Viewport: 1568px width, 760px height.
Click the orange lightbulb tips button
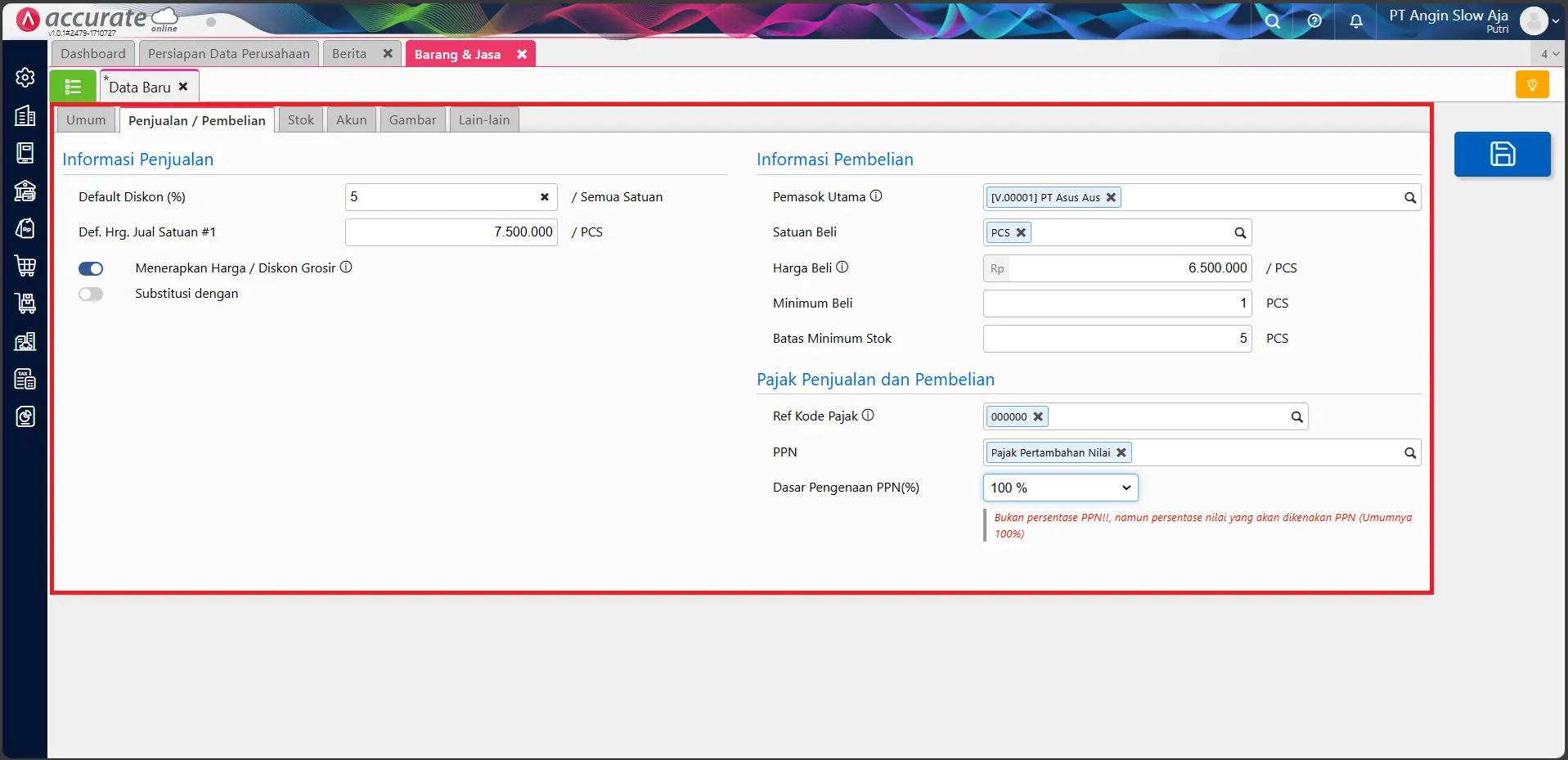[1532, 84]
